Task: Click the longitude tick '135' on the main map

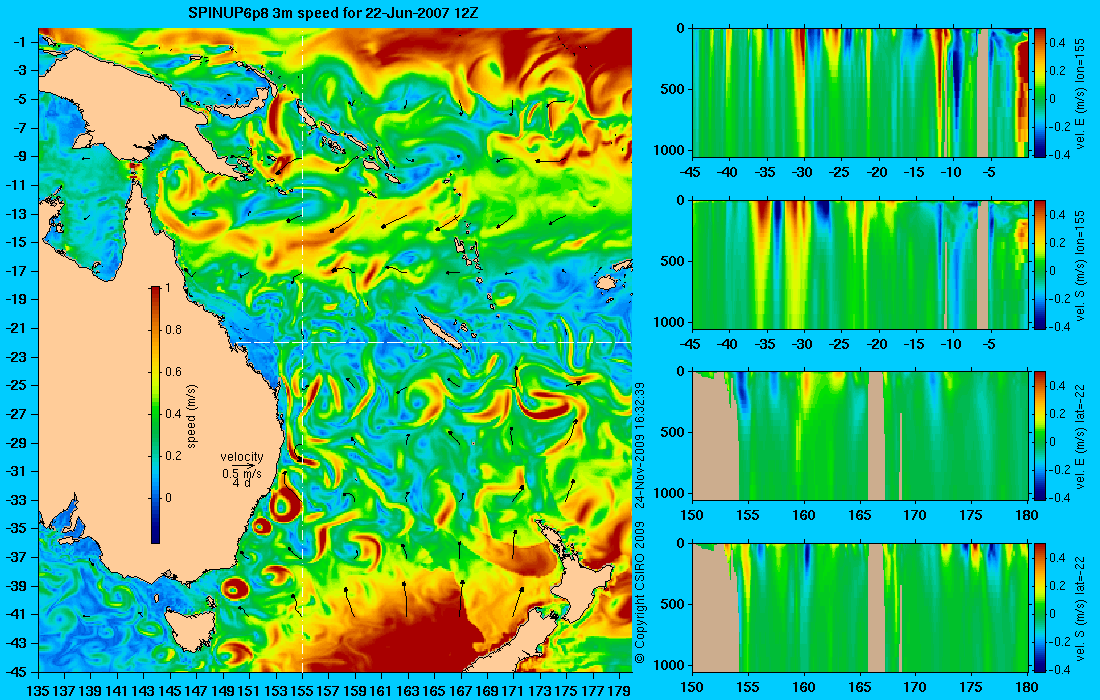Action: [38, 690]
